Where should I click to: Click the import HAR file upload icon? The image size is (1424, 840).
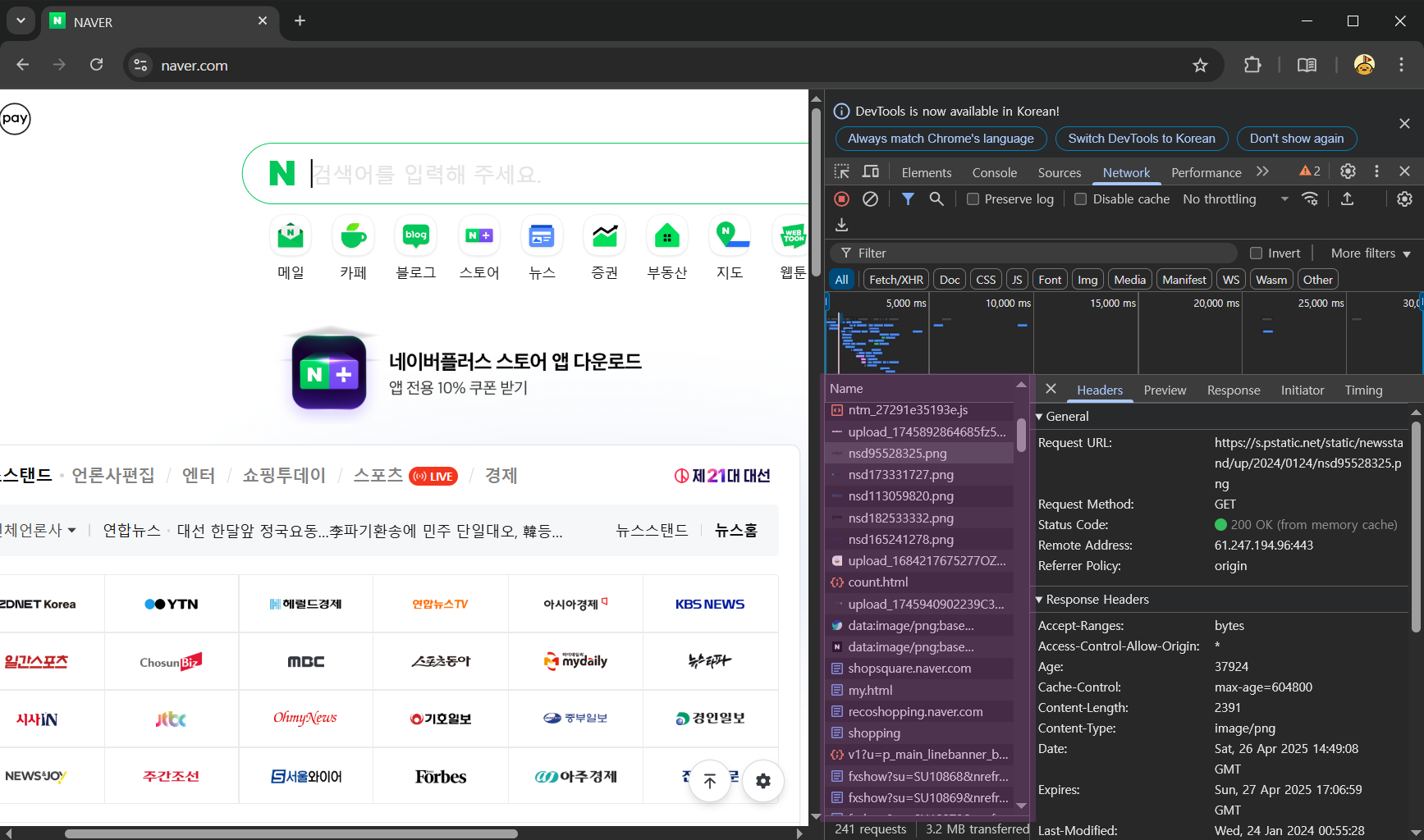tap(1347, 199)
